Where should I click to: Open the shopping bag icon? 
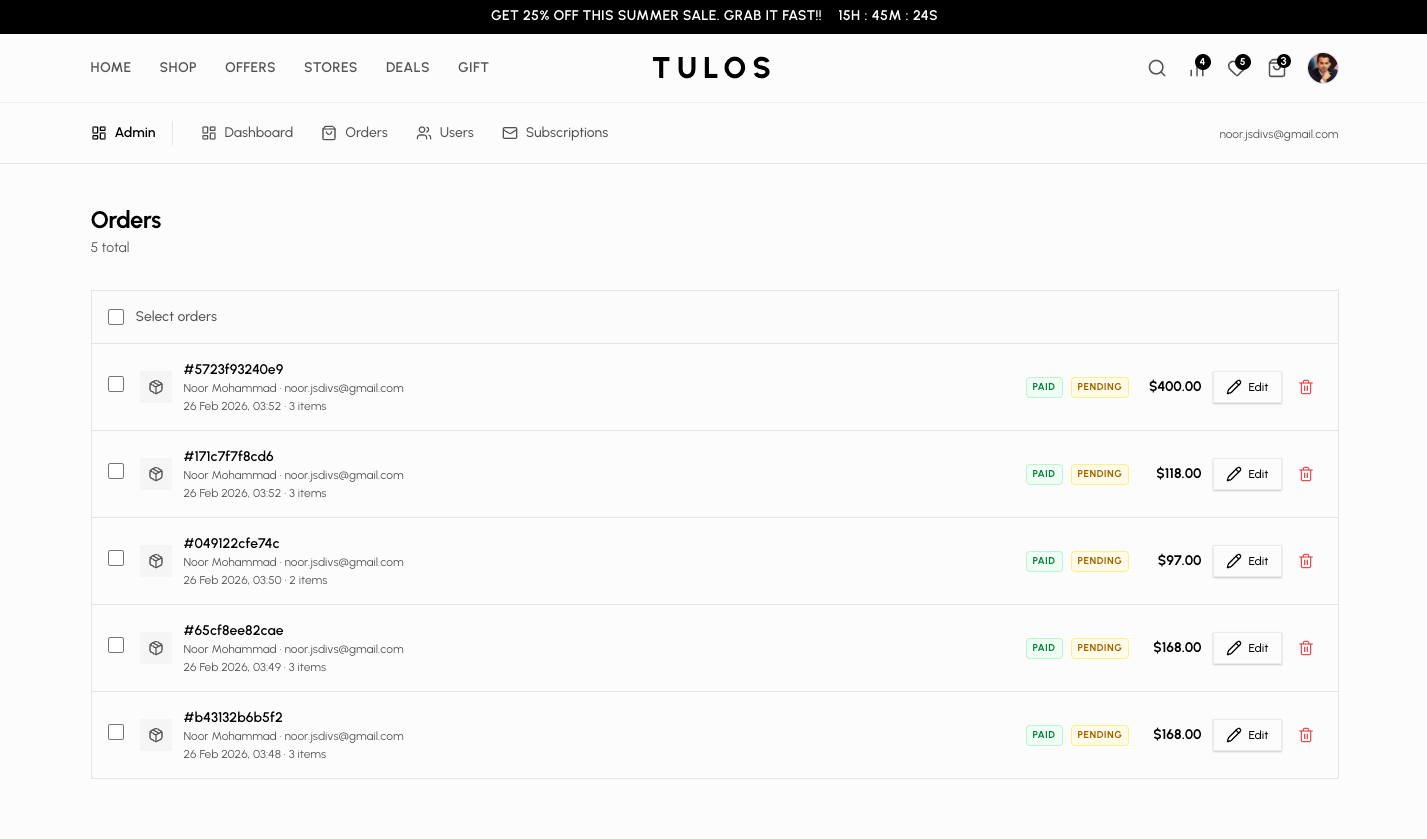coord(1276,68)
